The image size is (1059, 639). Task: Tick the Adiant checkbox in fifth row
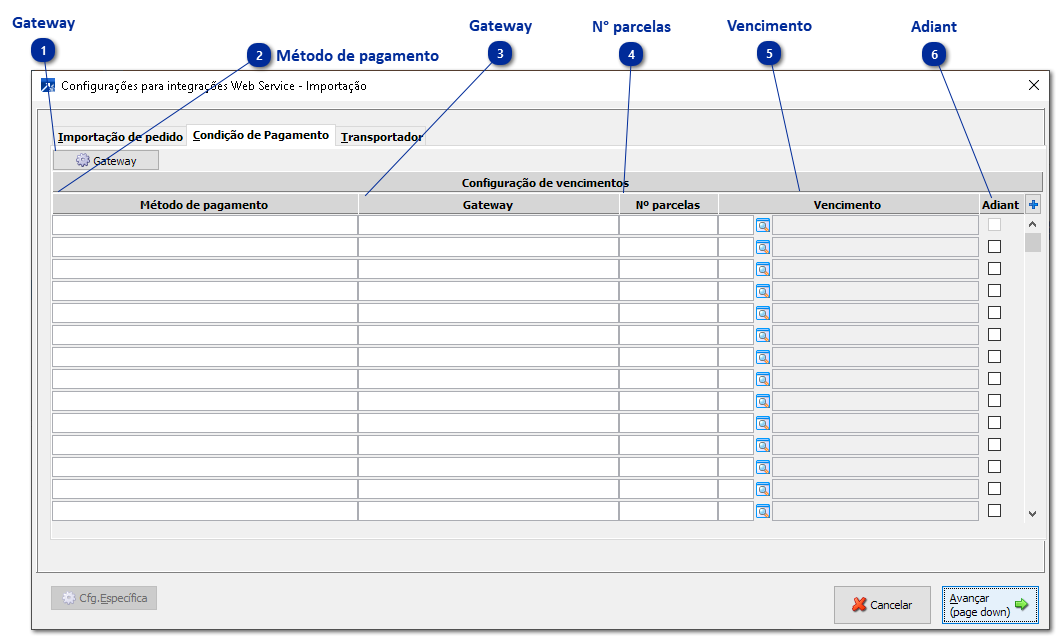(x=994, y=313)
